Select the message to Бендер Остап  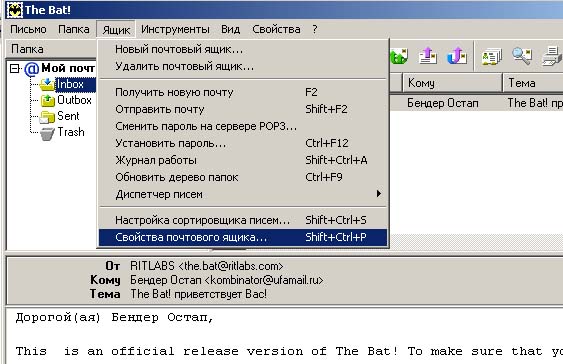pos(443,103)
